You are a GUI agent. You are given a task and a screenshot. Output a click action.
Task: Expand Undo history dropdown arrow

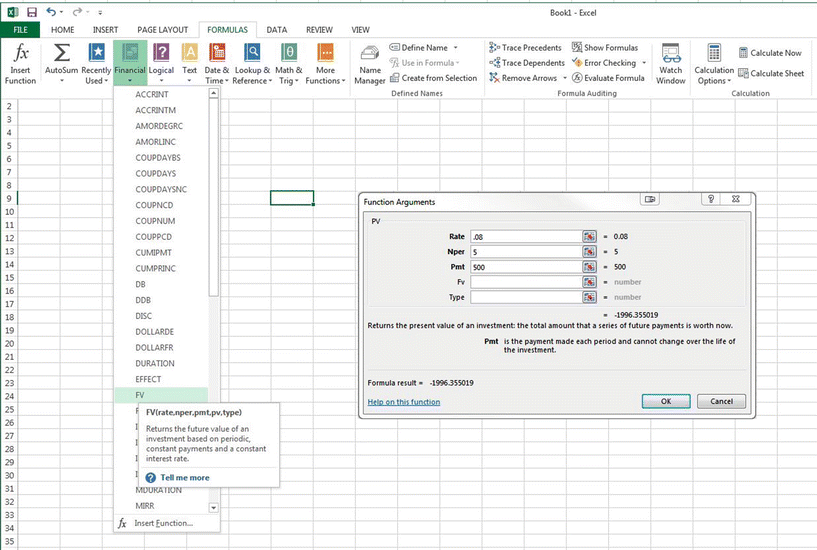(x=61, y=11)
